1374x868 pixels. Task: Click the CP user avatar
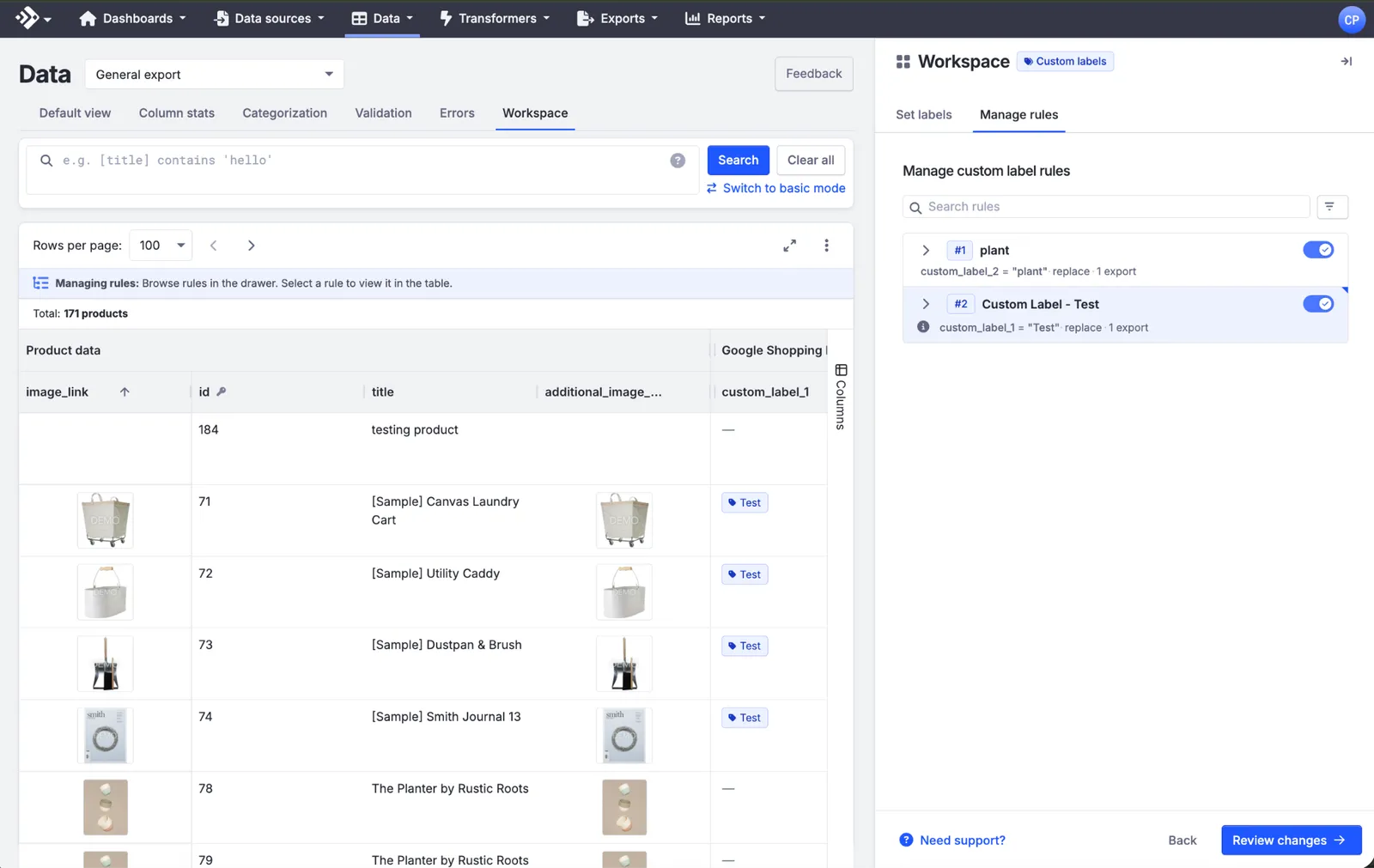coord(1351,19)
